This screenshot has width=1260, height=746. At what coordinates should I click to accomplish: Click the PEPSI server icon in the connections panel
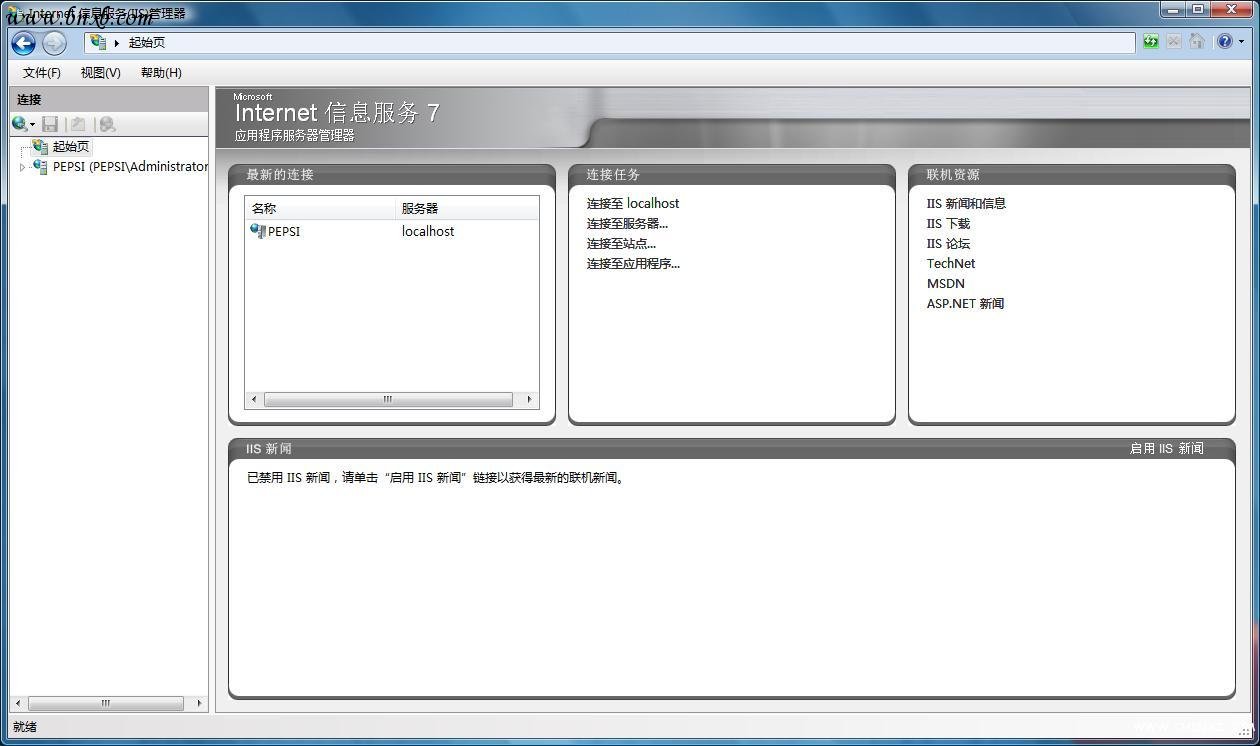[x=40, y=166]
